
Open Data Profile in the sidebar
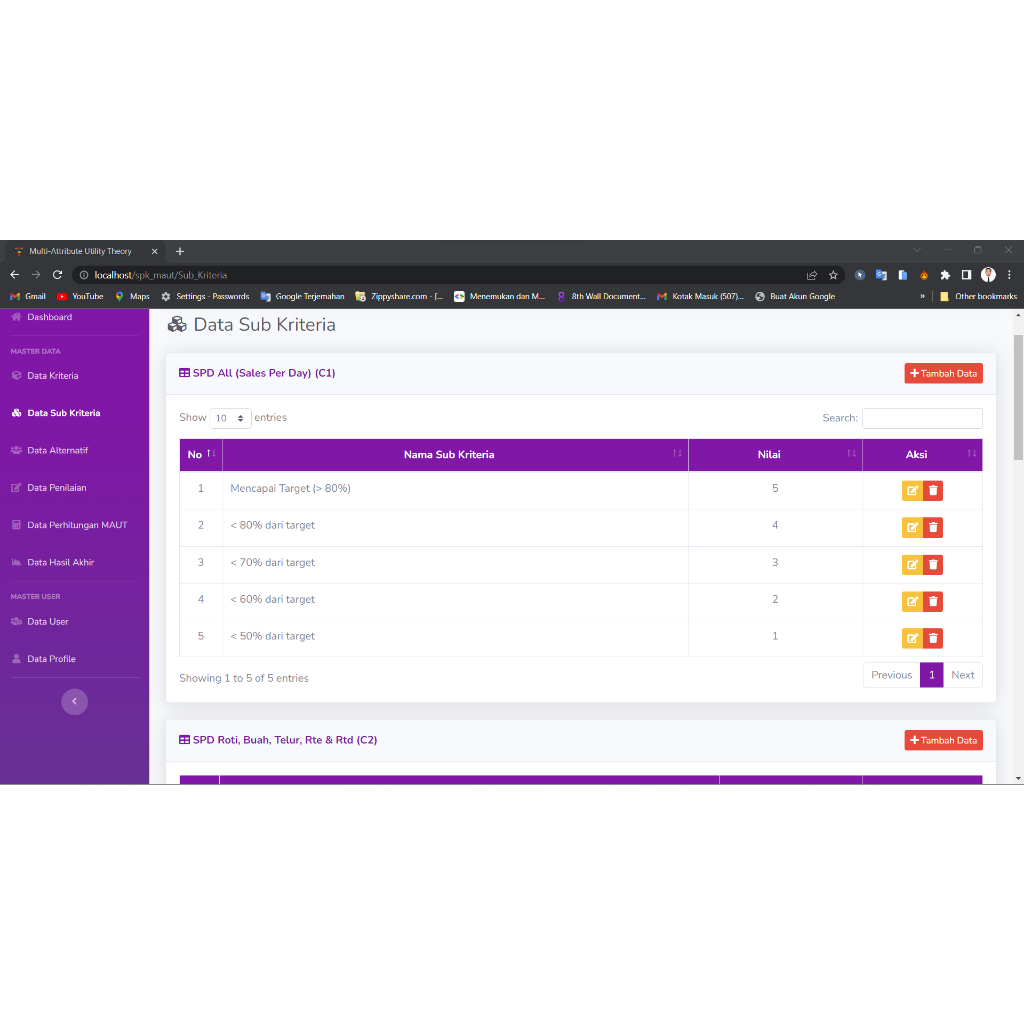point(44,658)
